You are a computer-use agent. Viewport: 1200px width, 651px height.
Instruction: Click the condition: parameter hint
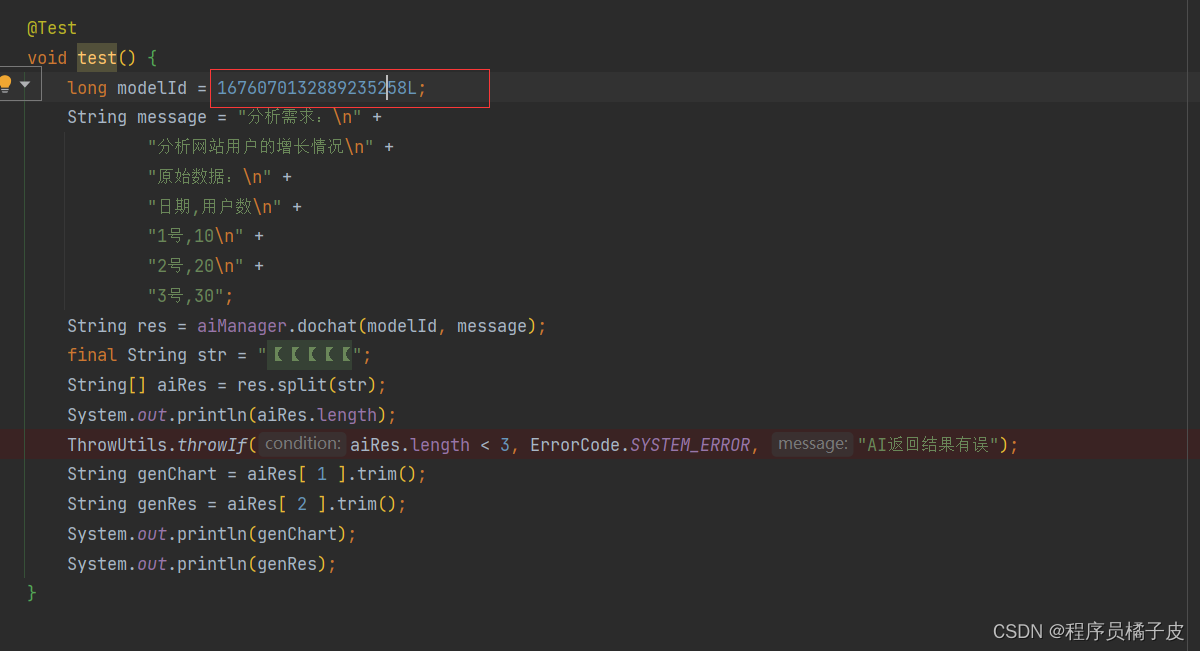[304, 444]
